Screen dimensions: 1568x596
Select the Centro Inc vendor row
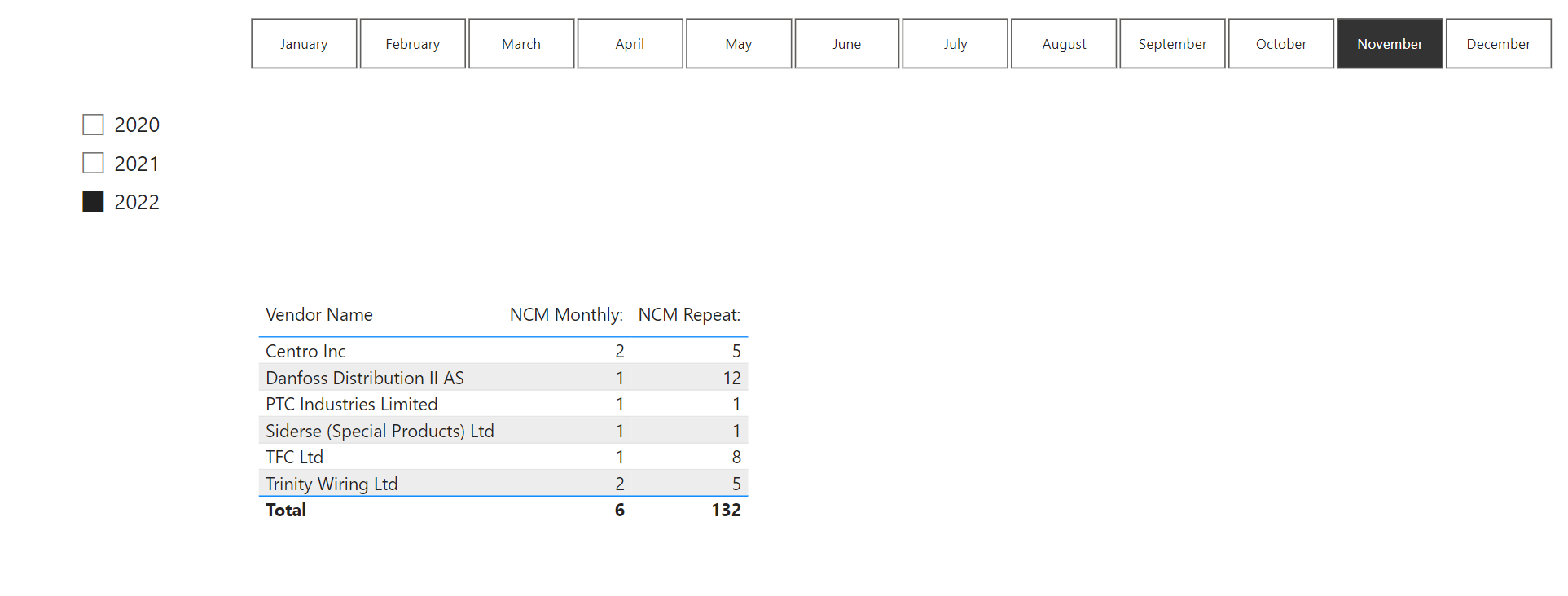click(503, 351)
